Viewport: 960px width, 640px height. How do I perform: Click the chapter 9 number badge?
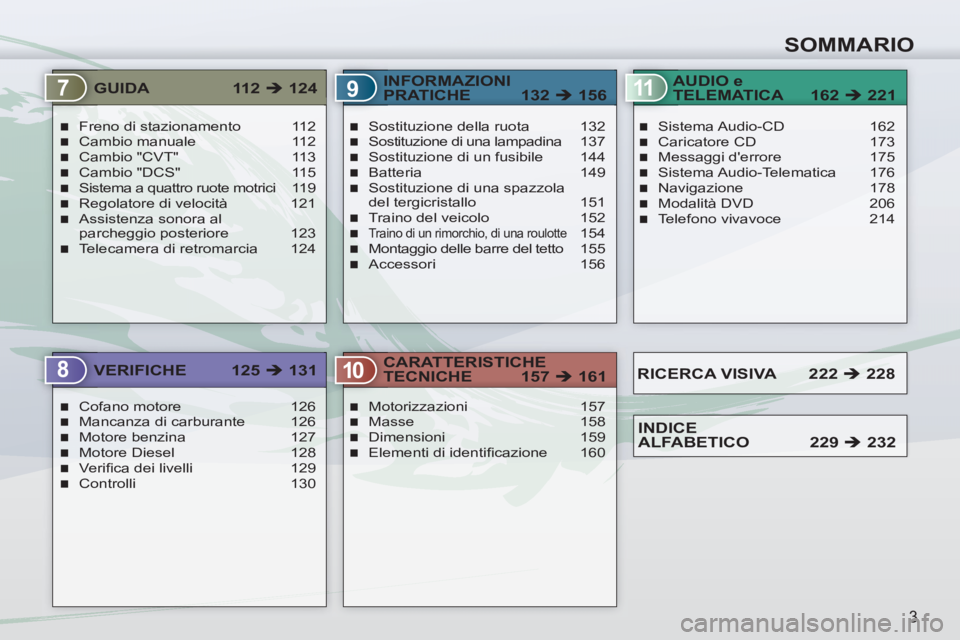pyautogui.click(x=354, y=88)
